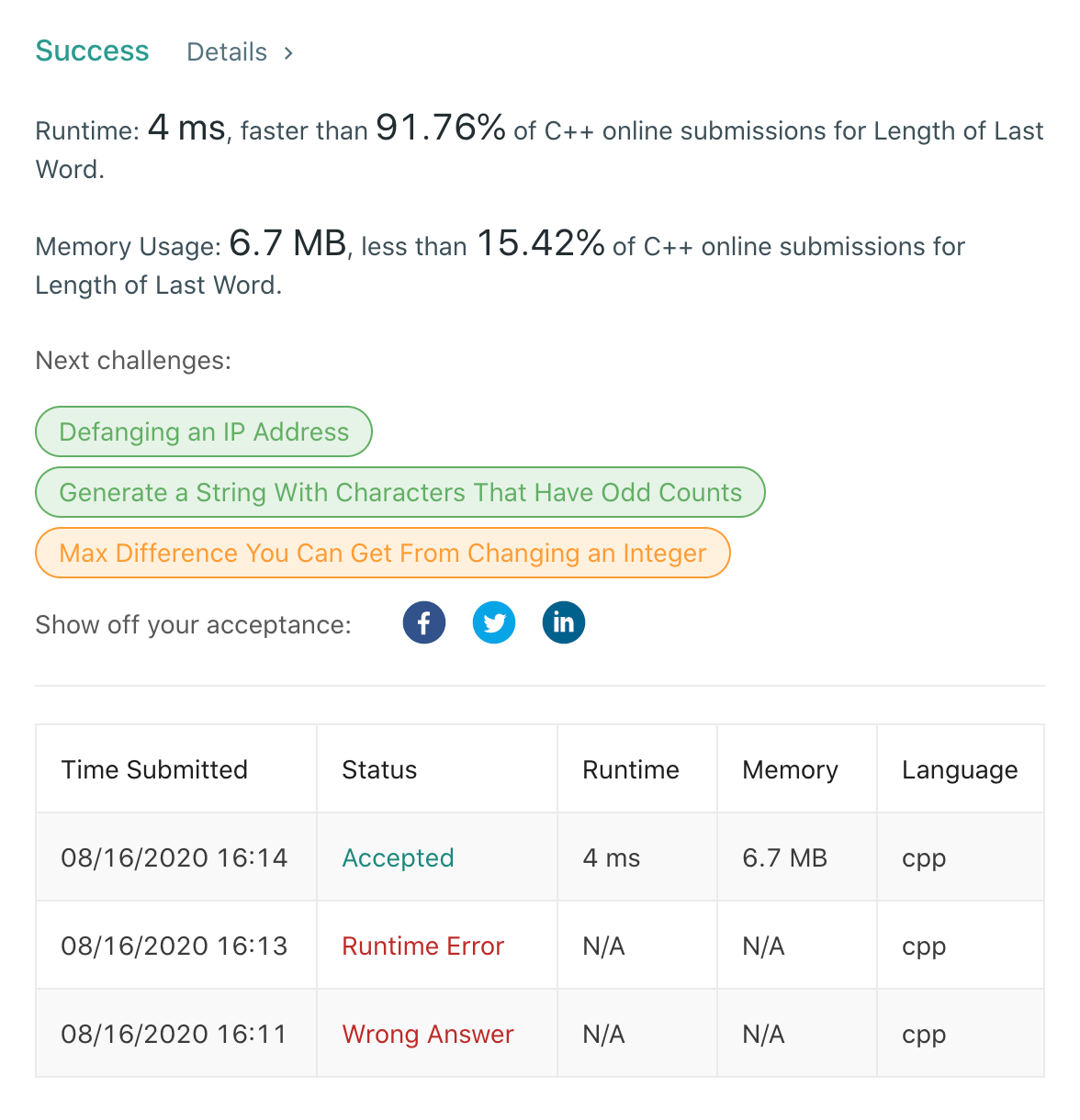Select the Language column header
The width and height of the screenshot is (1080, 1120).
[960, 769]
